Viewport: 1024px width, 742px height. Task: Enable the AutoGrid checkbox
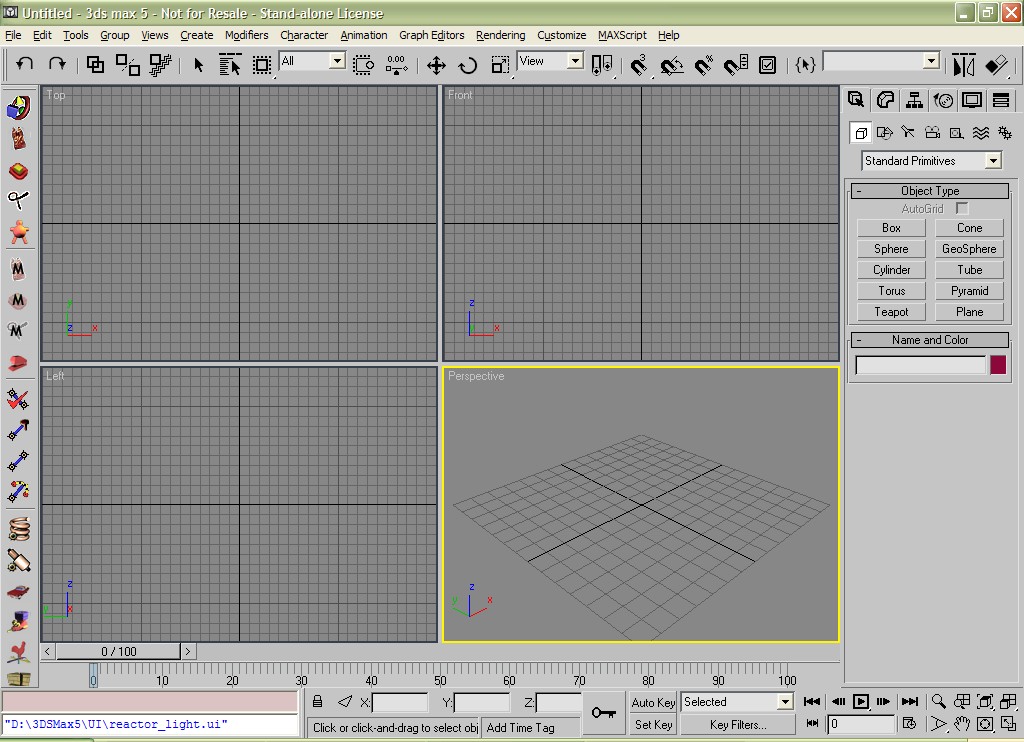[x=962, y=208]
